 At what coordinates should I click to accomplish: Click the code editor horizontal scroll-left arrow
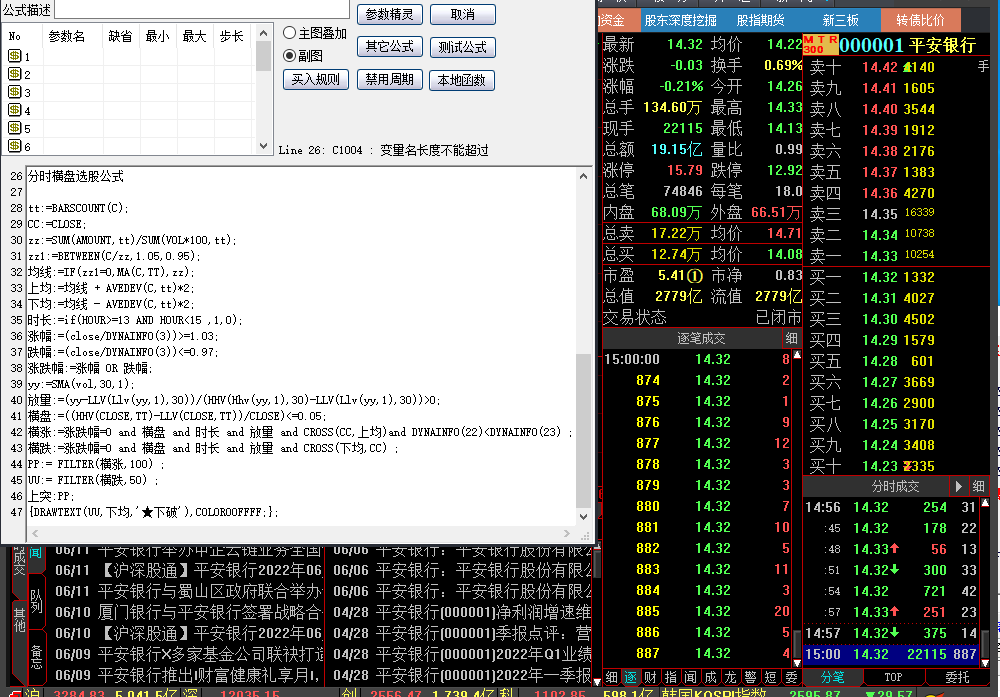pos(35,533)
